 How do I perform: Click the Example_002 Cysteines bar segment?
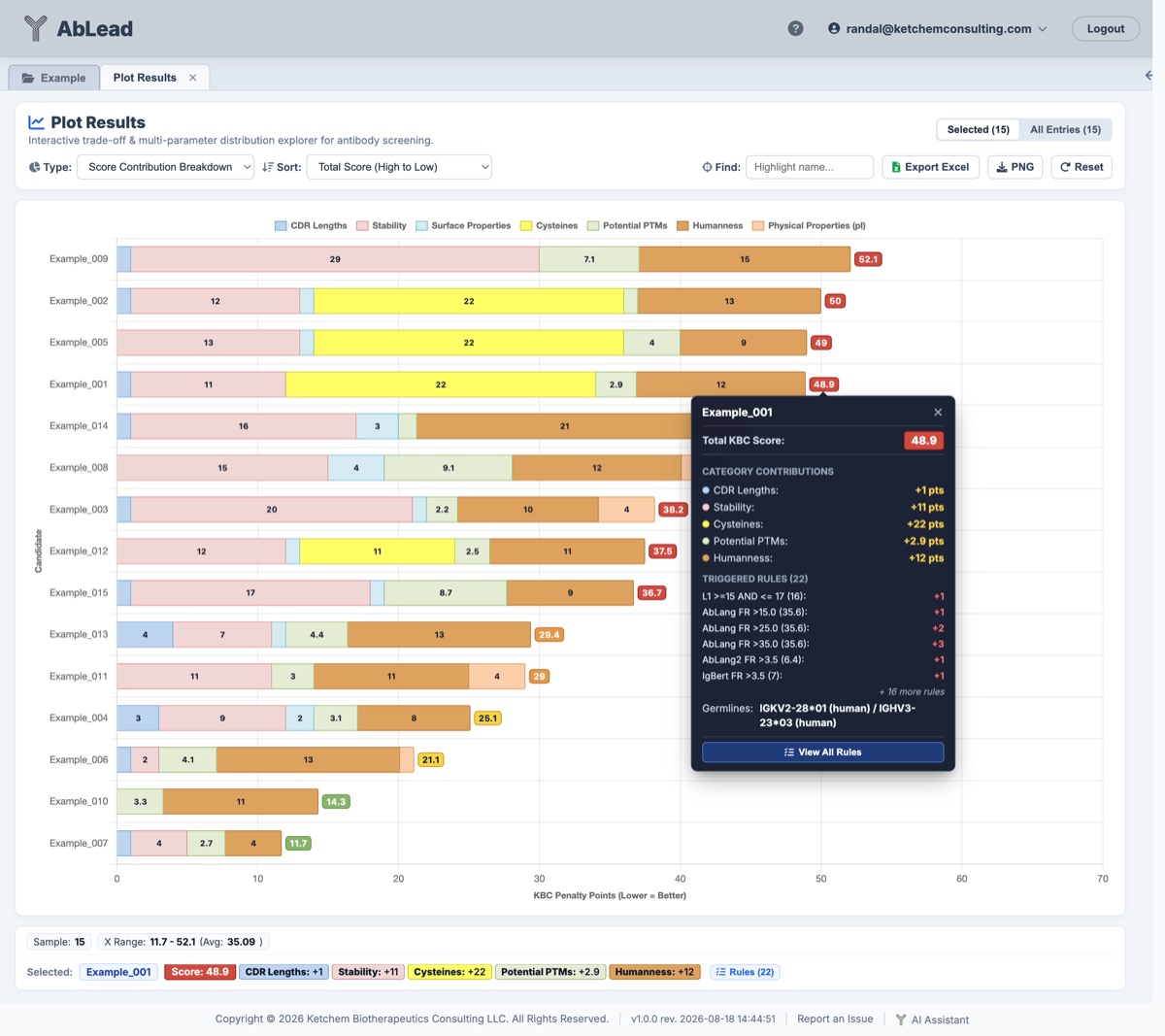(x=469, y=301)
